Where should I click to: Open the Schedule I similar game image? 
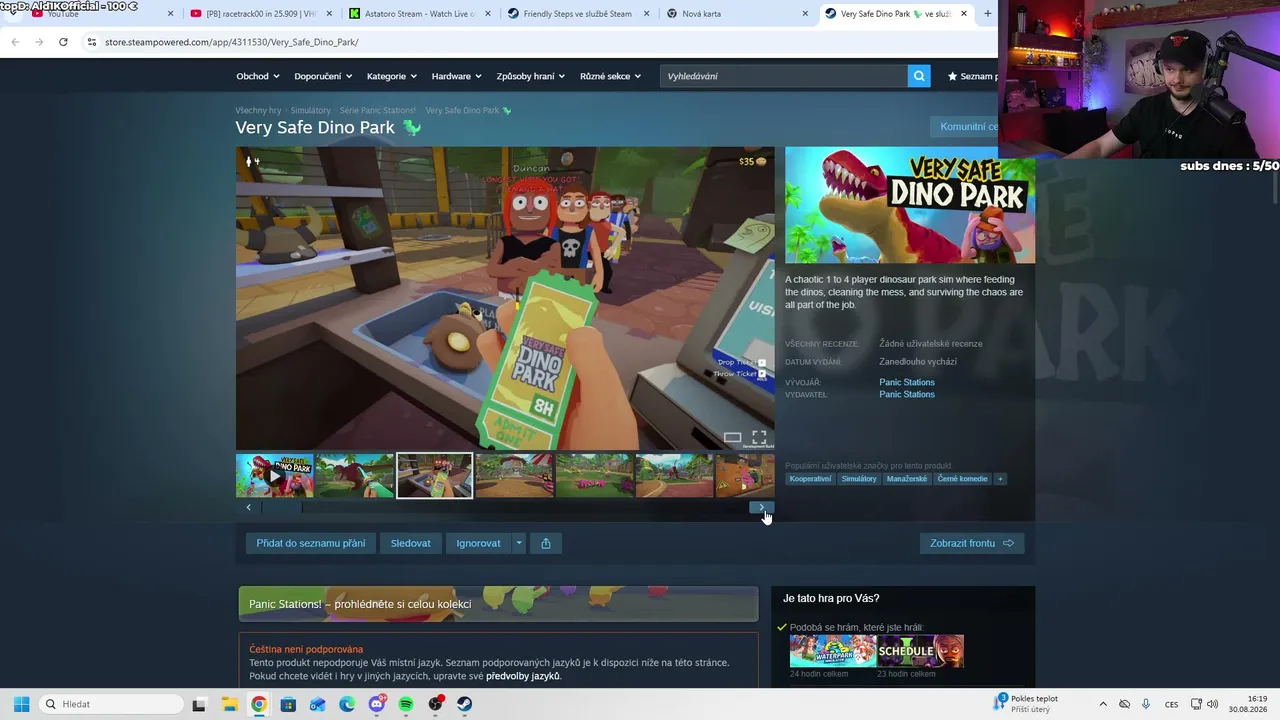921,651
